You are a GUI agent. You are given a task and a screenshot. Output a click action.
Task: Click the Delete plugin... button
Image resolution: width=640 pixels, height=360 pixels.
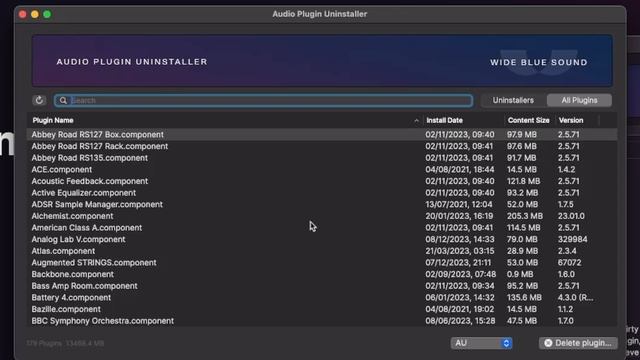click(x=578, y=343)
